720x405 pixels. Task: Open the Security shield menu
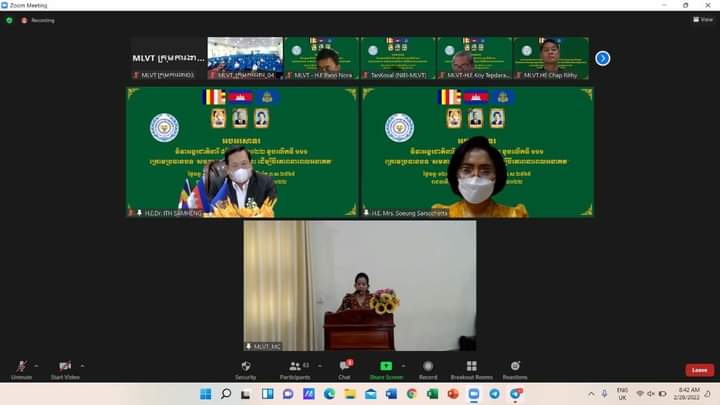tap(245, 368)
